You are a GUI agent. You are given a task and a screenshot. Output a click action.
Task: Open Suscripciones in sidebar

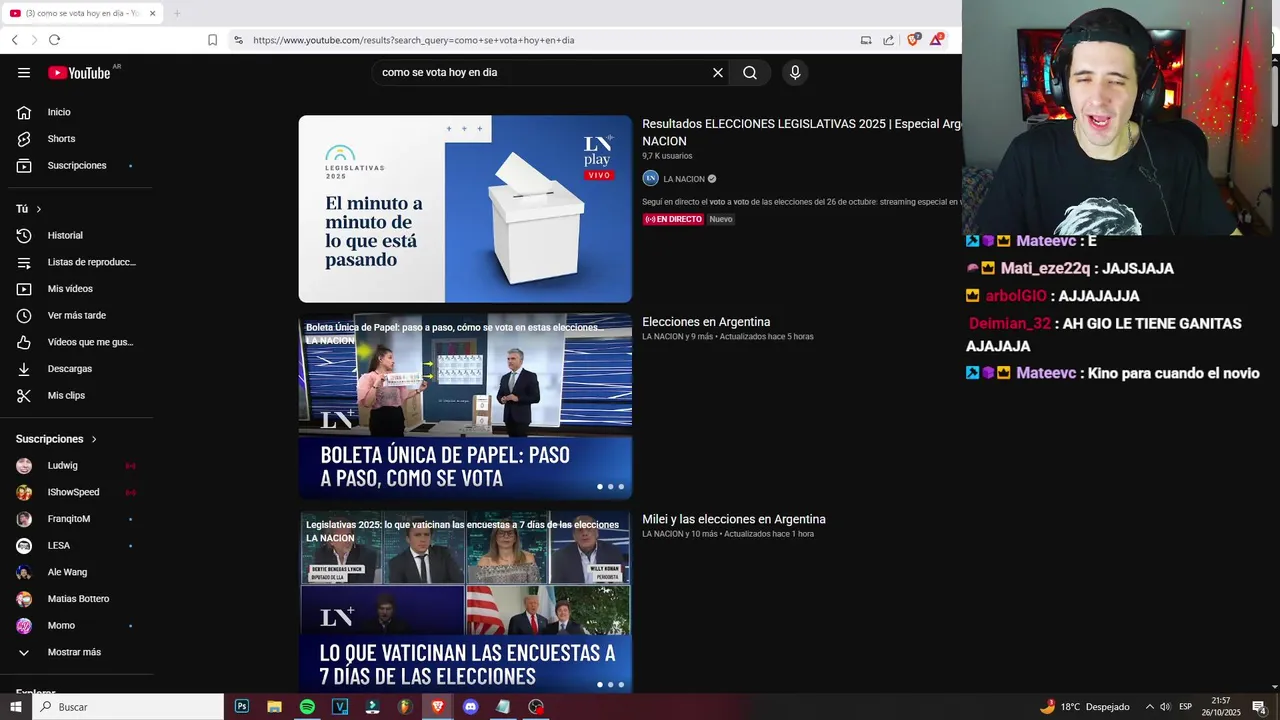coord(76,165)
